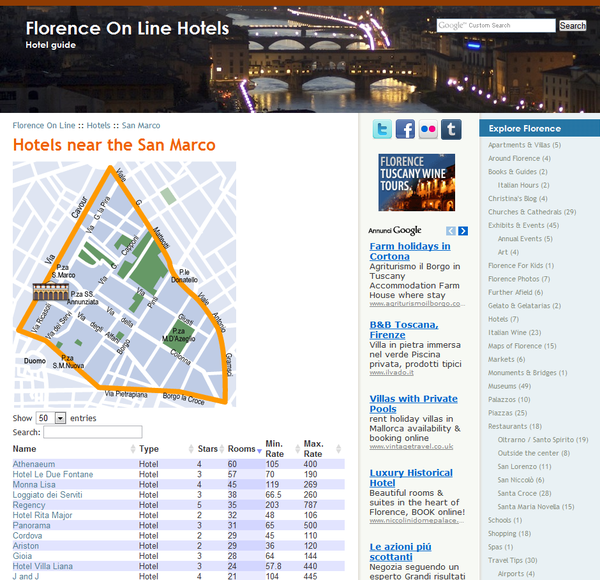Open Annual Events subcategory
Screen dimensions: 600x580
pyautogui.click(x=525, y=239)
